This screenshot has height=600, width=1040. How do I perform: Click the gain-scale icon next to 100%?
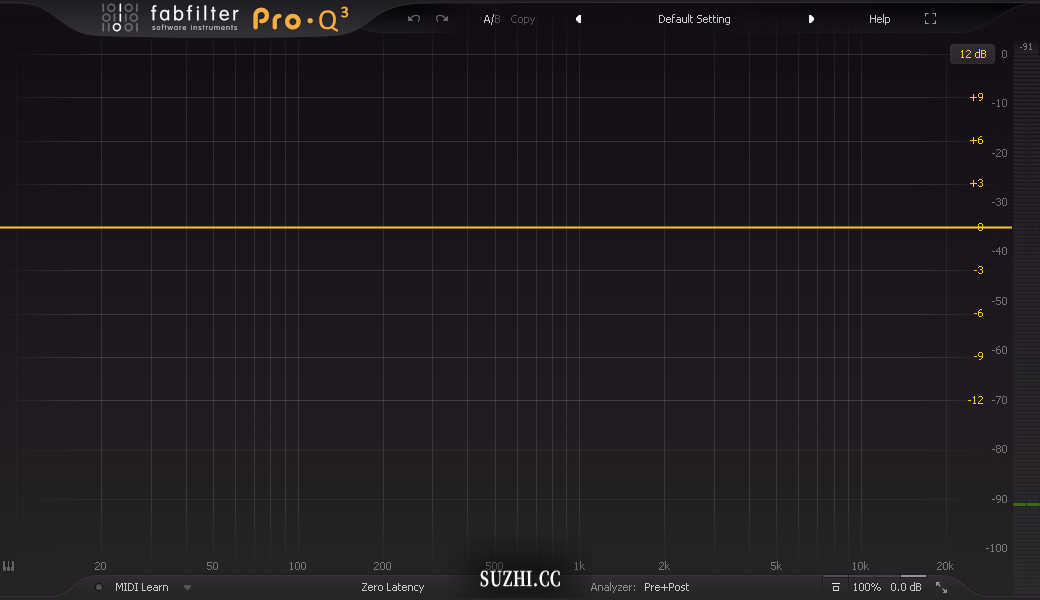[836, 587]
